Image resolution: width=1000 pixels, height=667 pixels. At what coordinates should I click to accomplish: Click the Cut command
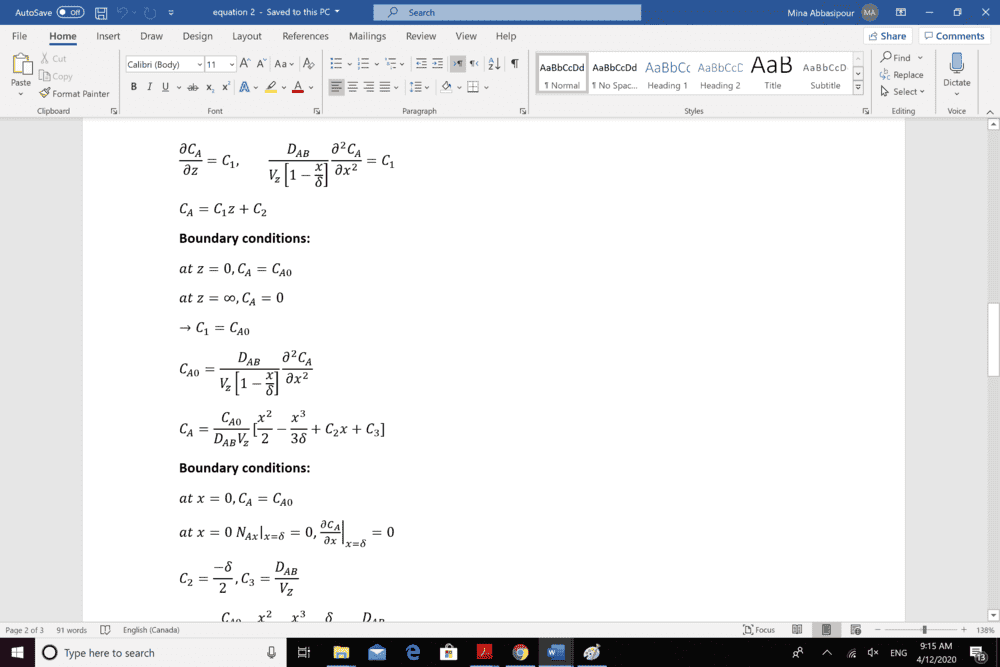[54, 58]
